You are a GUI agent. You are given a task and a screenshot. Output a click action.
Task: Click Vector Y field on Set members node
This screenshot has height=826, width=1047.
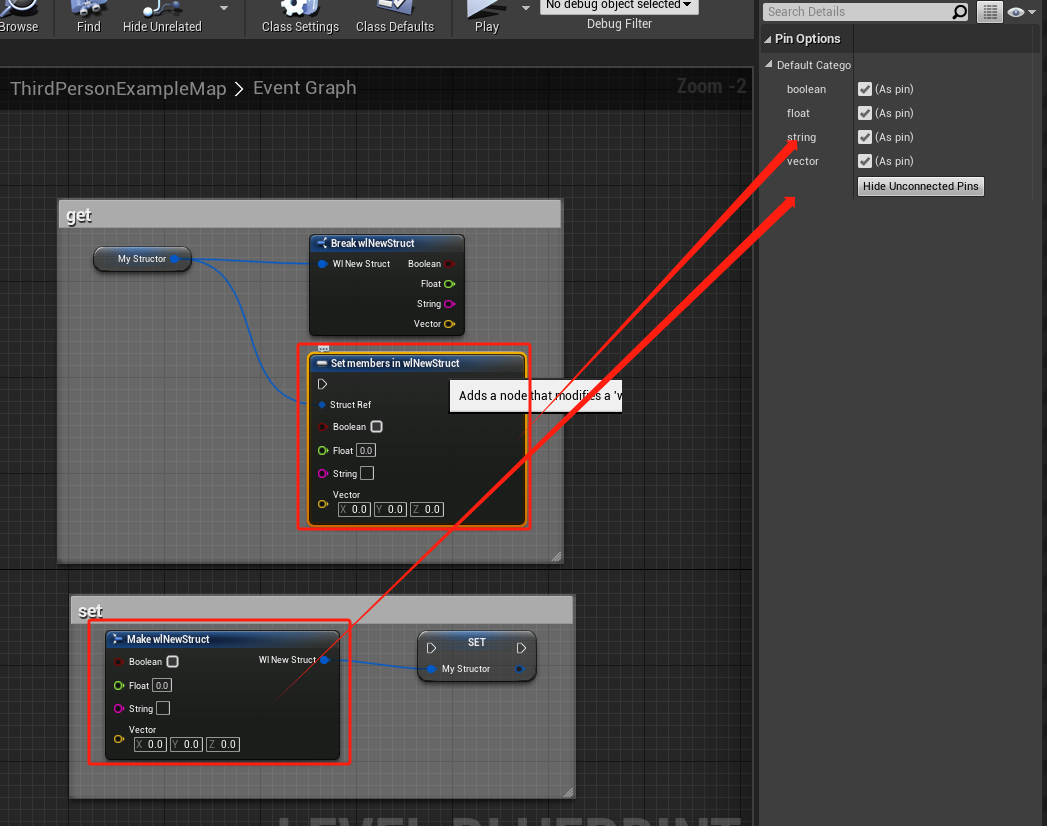tap(390, 509)
